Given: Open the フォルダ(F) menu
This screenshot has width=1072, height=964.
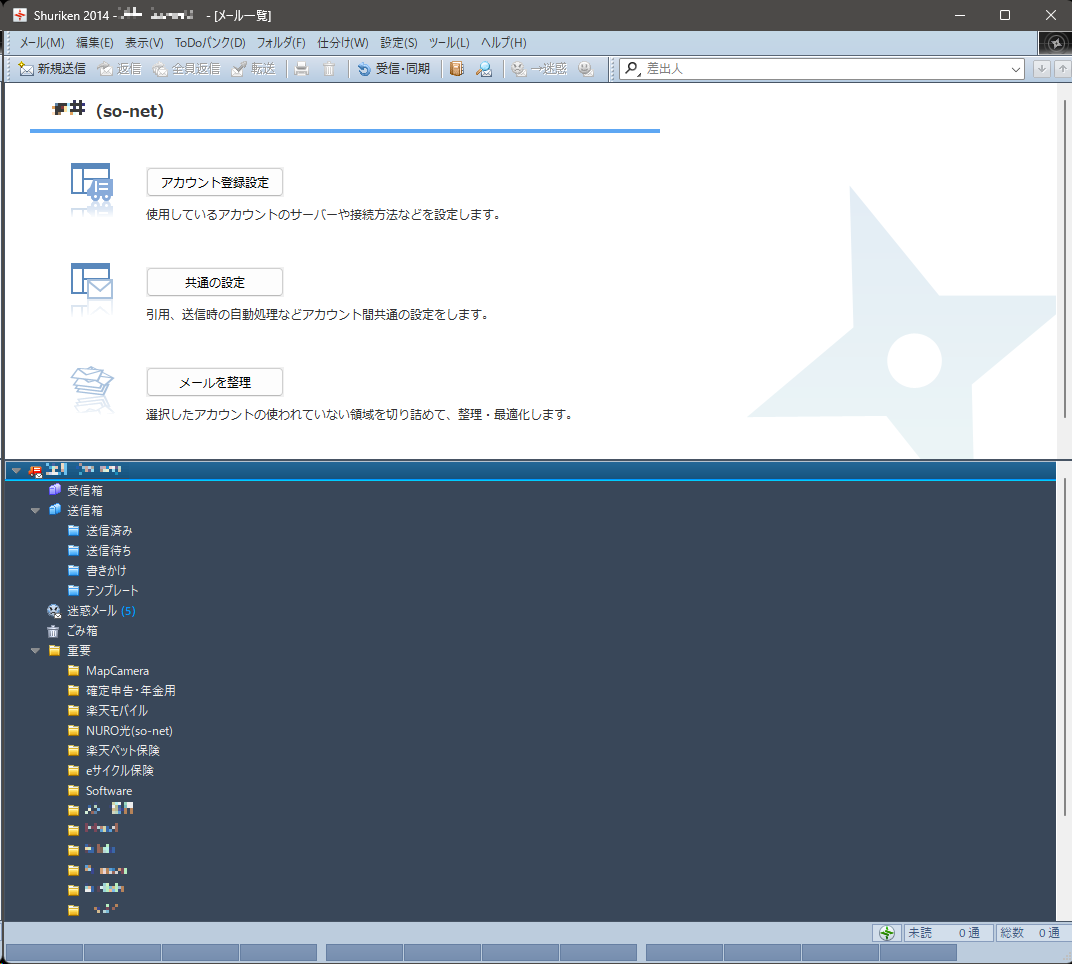Looking at the screenshot, I should coord(281,42).
